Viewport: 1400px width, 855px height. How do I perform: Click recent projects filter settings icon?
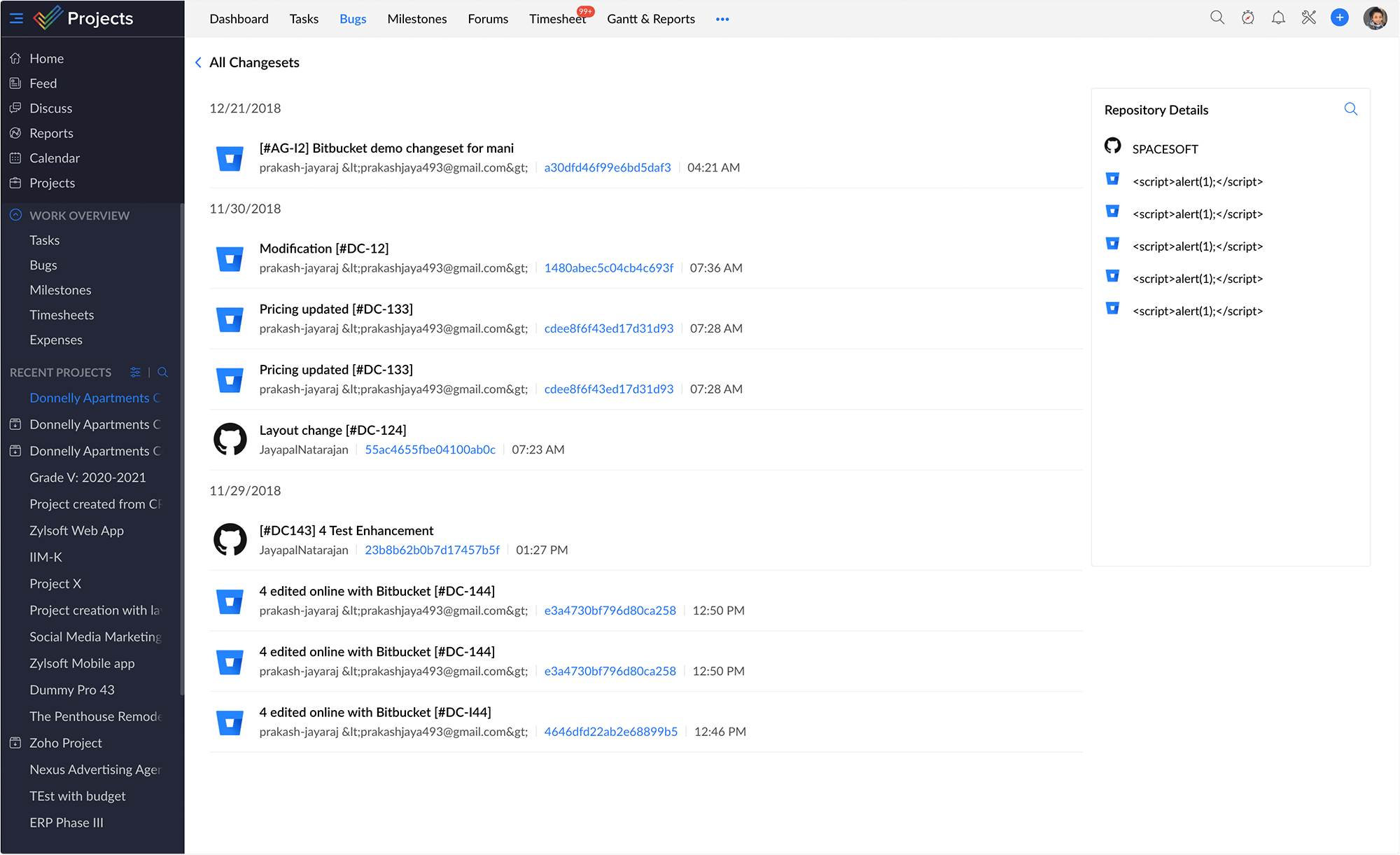click(136, 373)
